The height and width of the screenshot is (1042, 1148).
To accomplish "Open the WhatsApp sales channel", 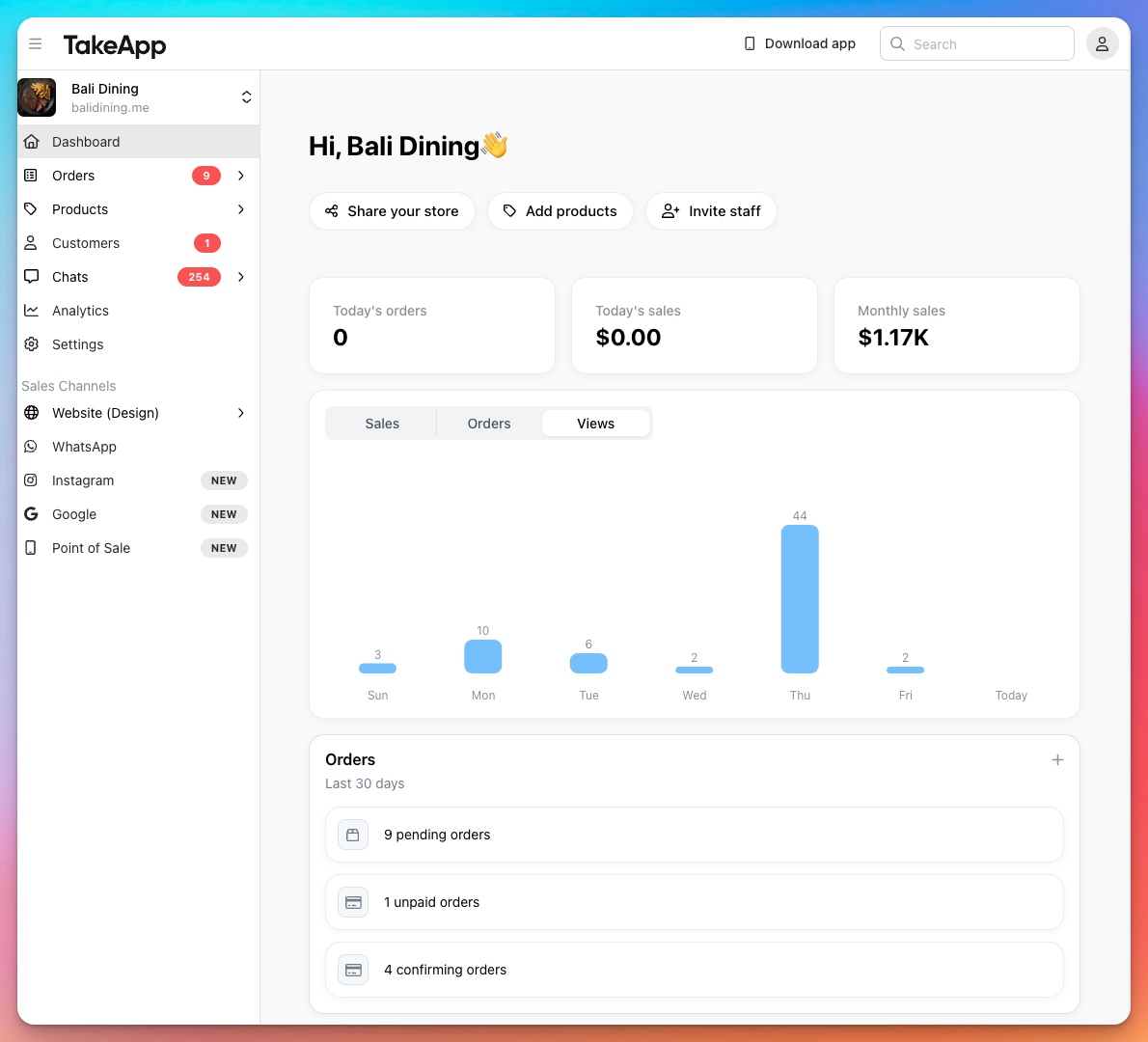I will [138, 446].
